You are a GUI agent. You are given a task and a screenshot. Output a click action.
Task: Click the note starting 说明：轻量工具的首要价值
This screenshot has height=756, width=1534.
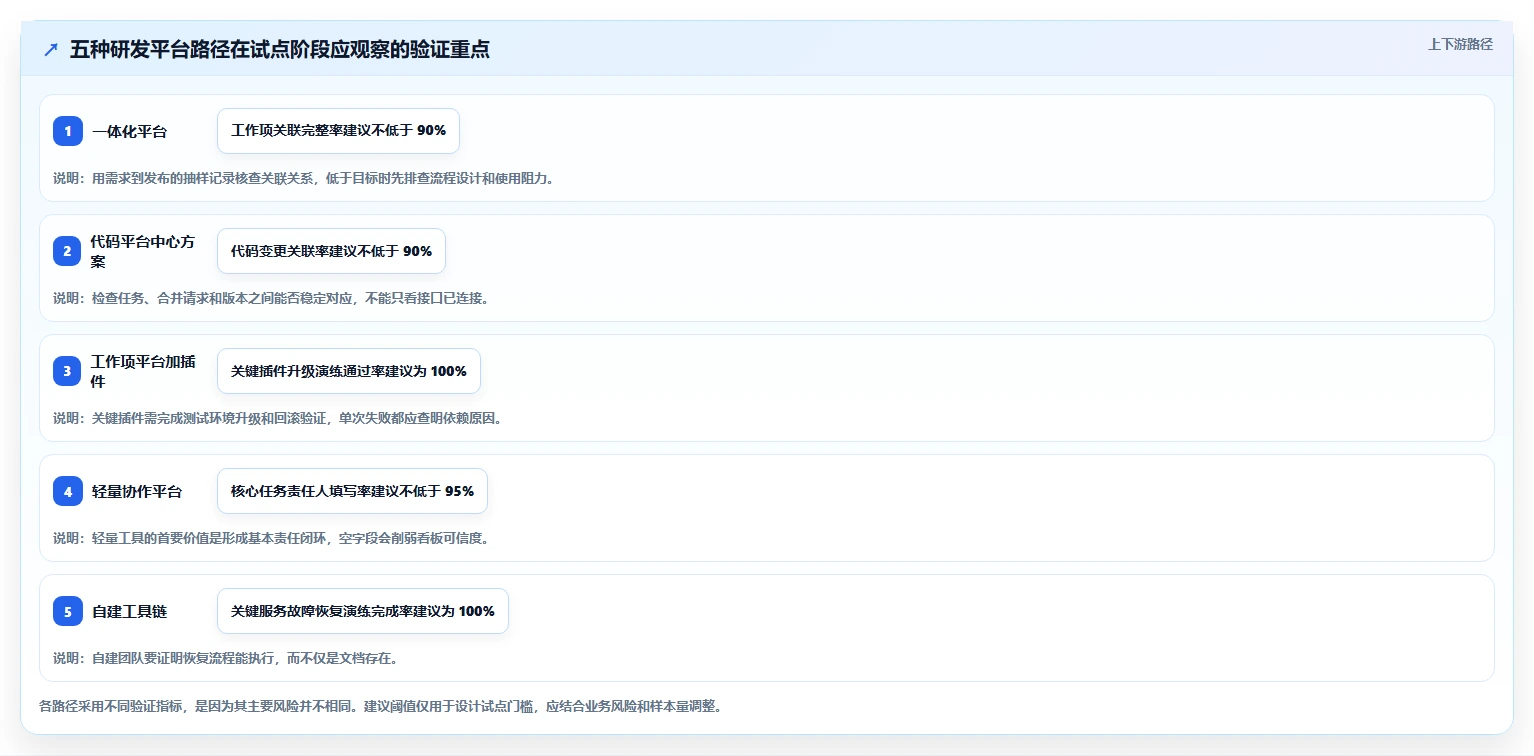click(271, 538)
